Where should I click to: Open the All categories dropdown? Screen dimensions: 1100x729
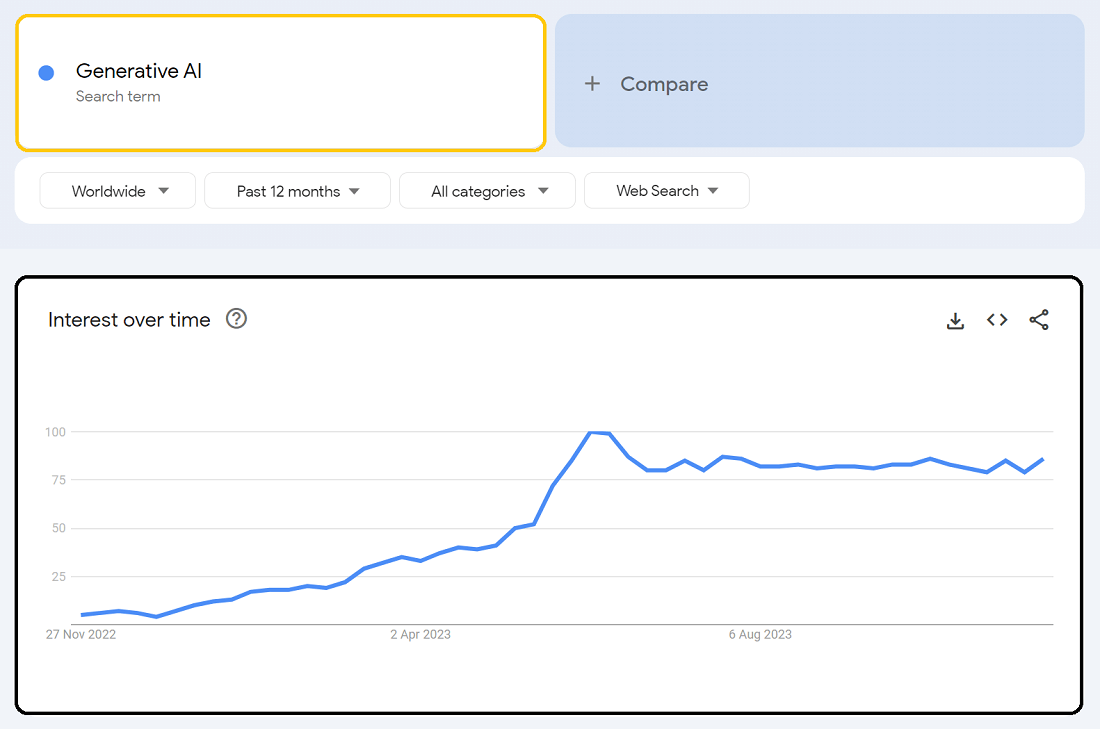487,191
